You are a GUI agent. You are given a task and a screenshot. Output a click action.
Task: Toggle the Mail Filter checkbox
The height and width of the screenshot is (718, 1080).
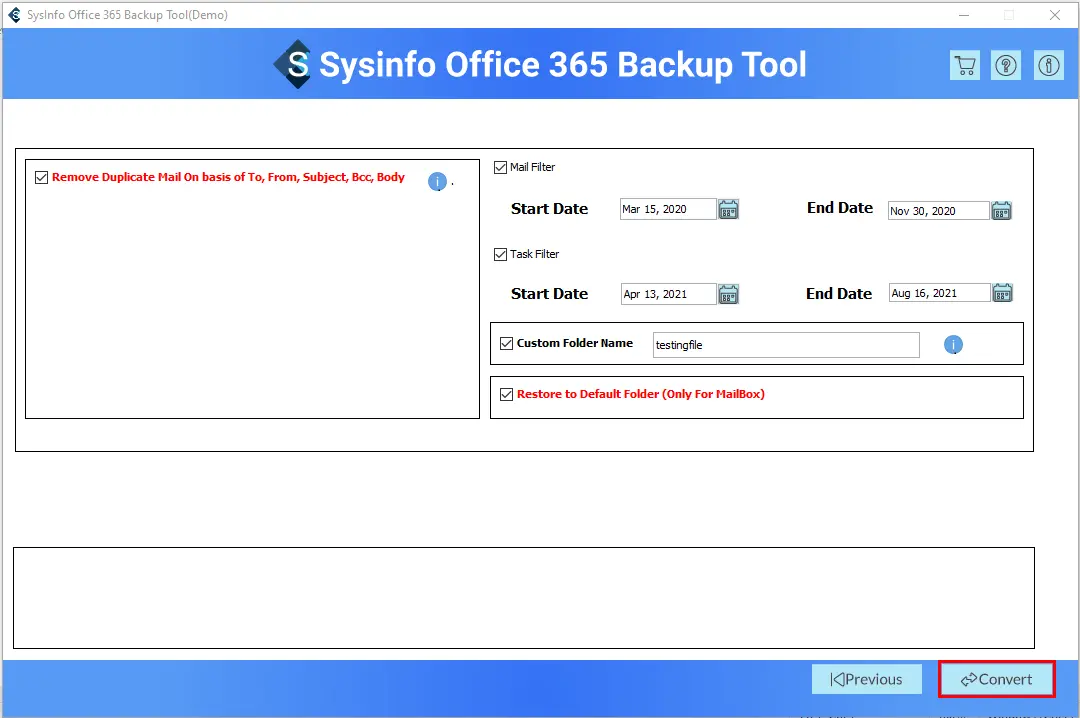tap(501, 167)
